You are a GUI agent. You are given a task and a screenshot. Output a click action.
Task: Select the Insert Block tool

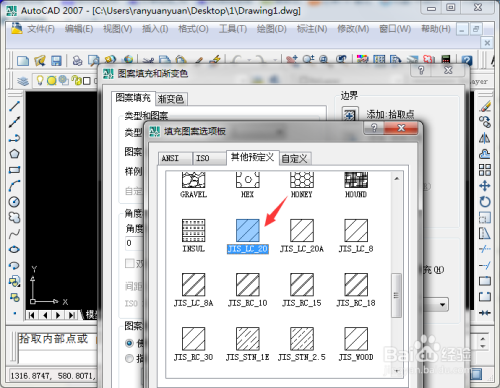14,282
